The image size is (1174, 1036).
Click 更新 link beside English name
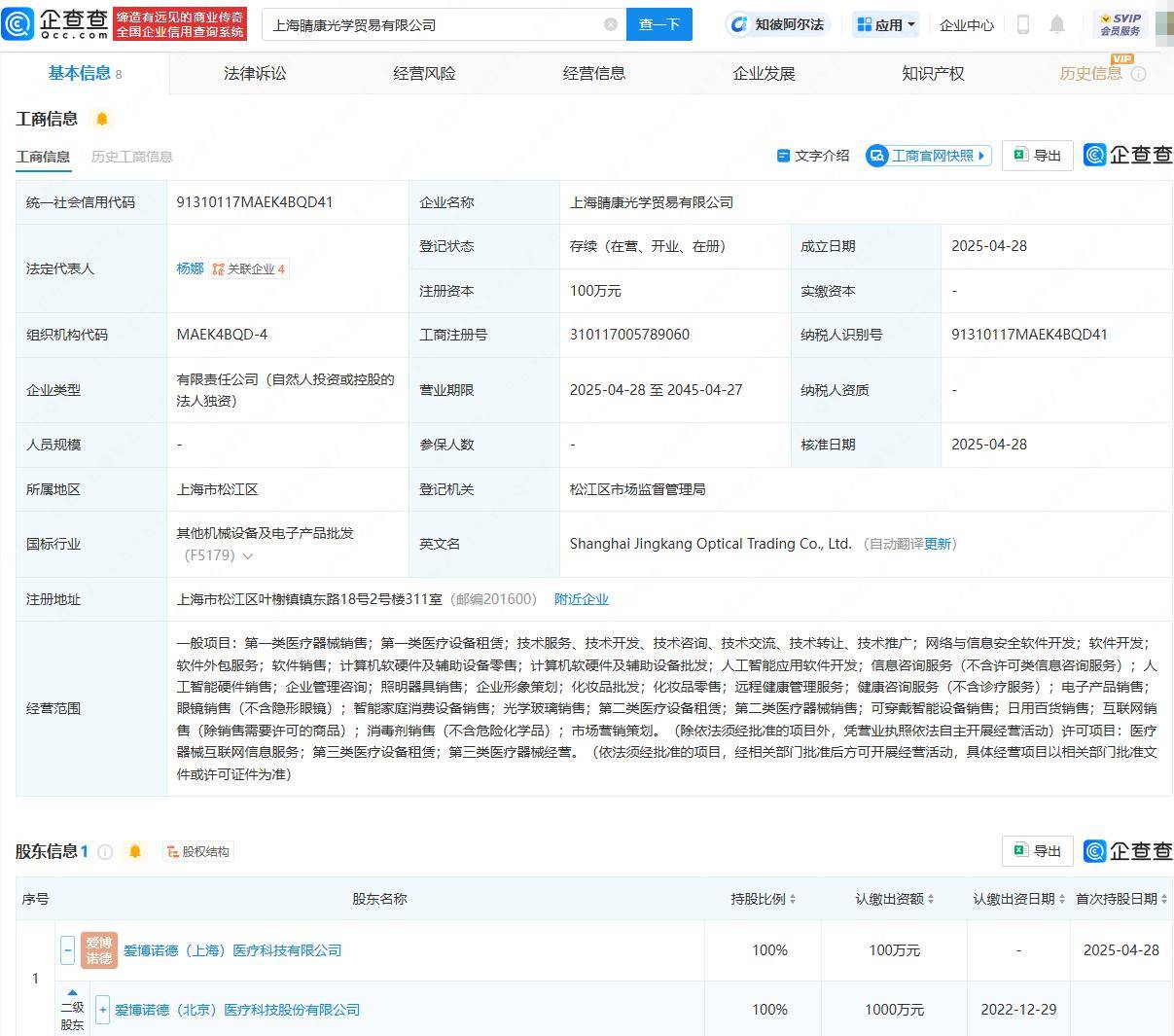938,544
